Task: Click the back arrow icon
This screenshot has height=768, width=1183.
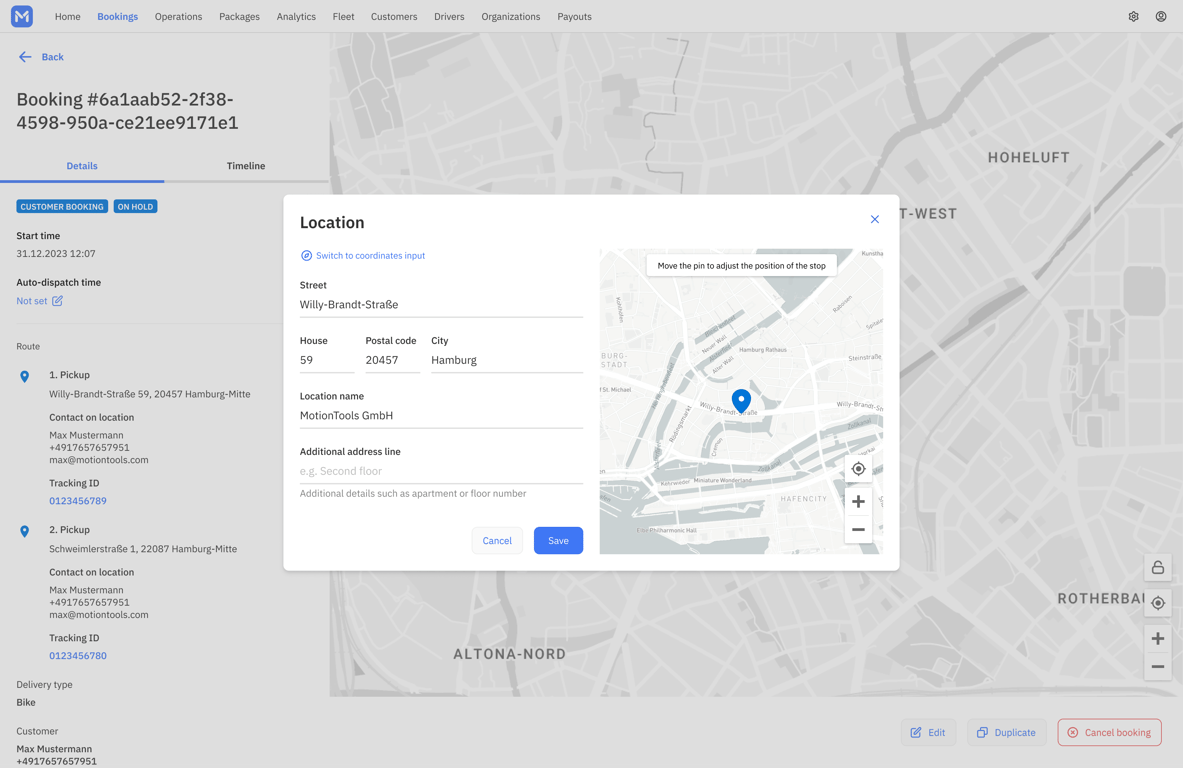Action: (25, 57)
